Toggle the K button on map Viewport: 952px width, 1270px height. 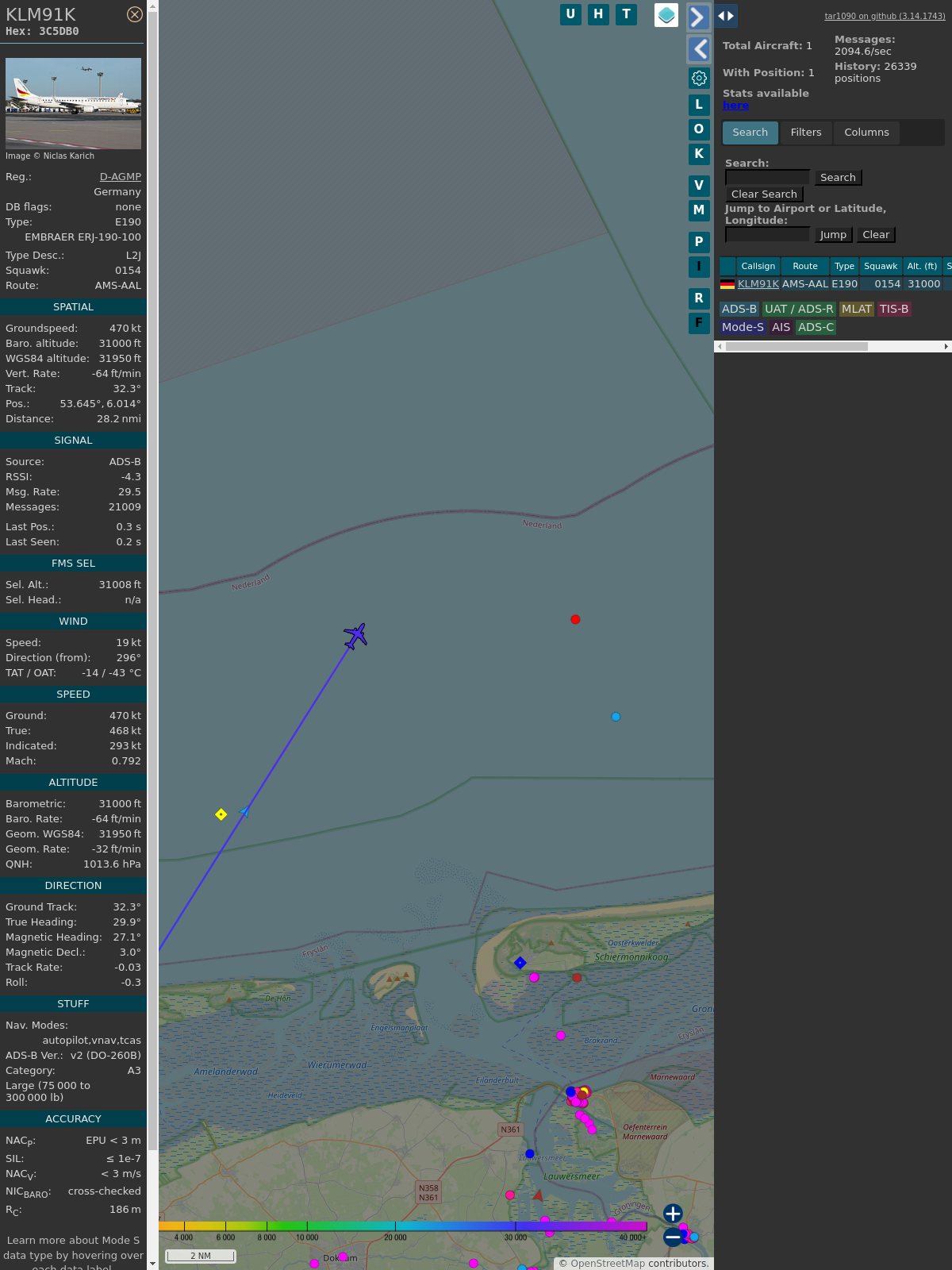pos(699,153)
